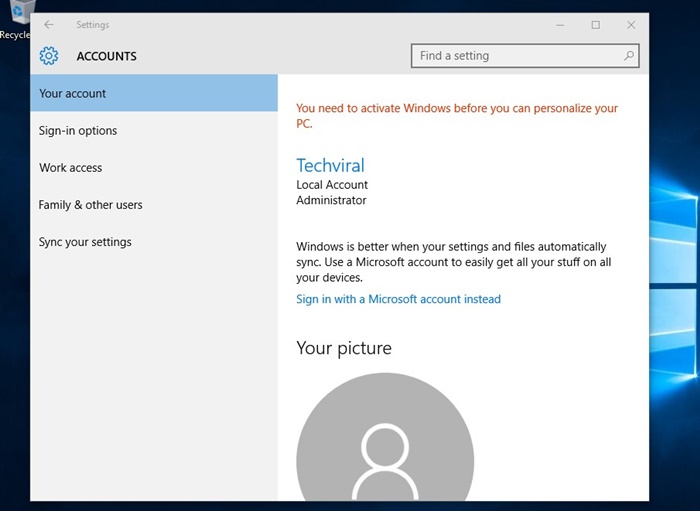Click the Accounts gear icon

point(49,56)
